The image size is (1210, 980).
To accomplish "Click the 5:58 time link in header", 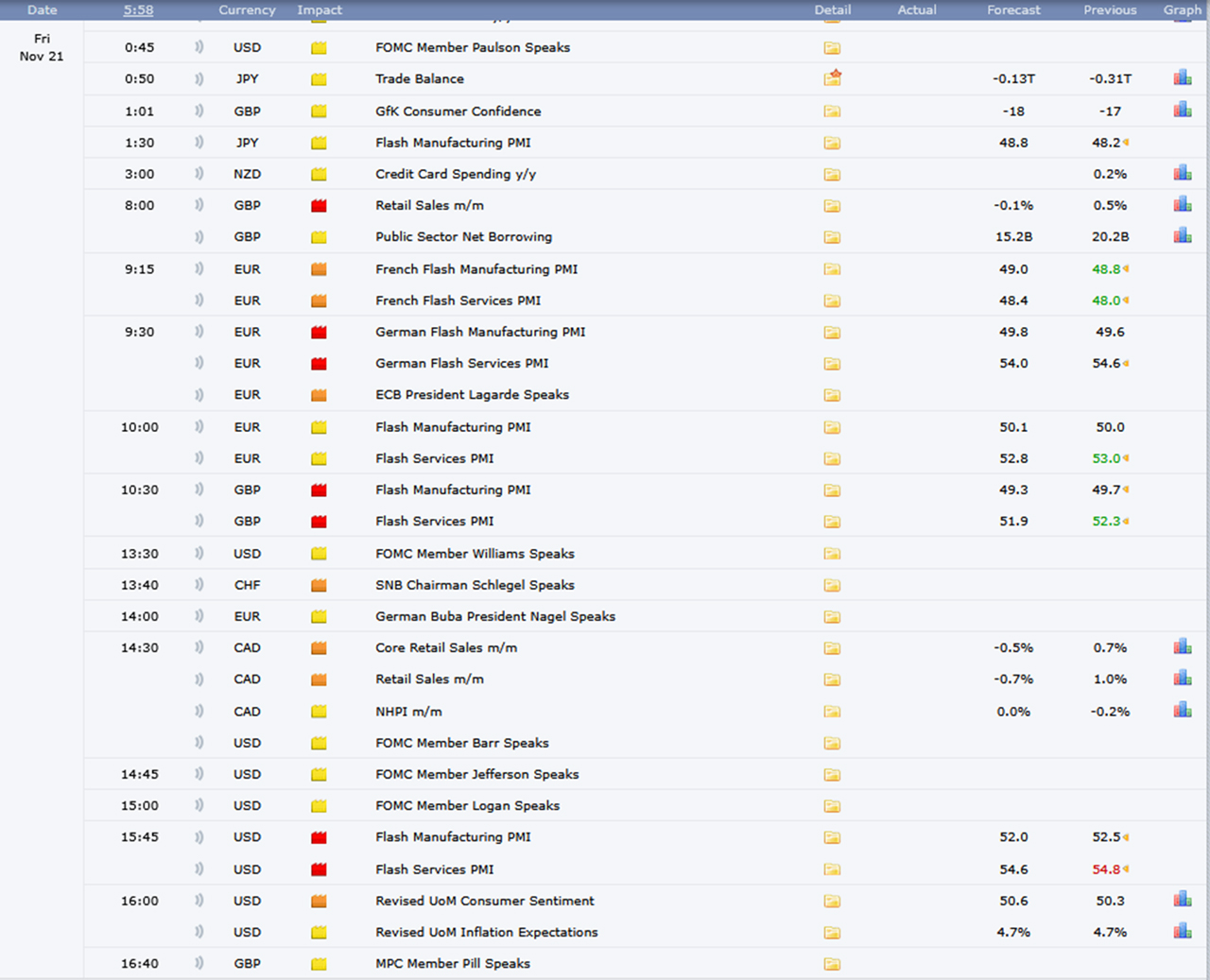I will [139, 10].
